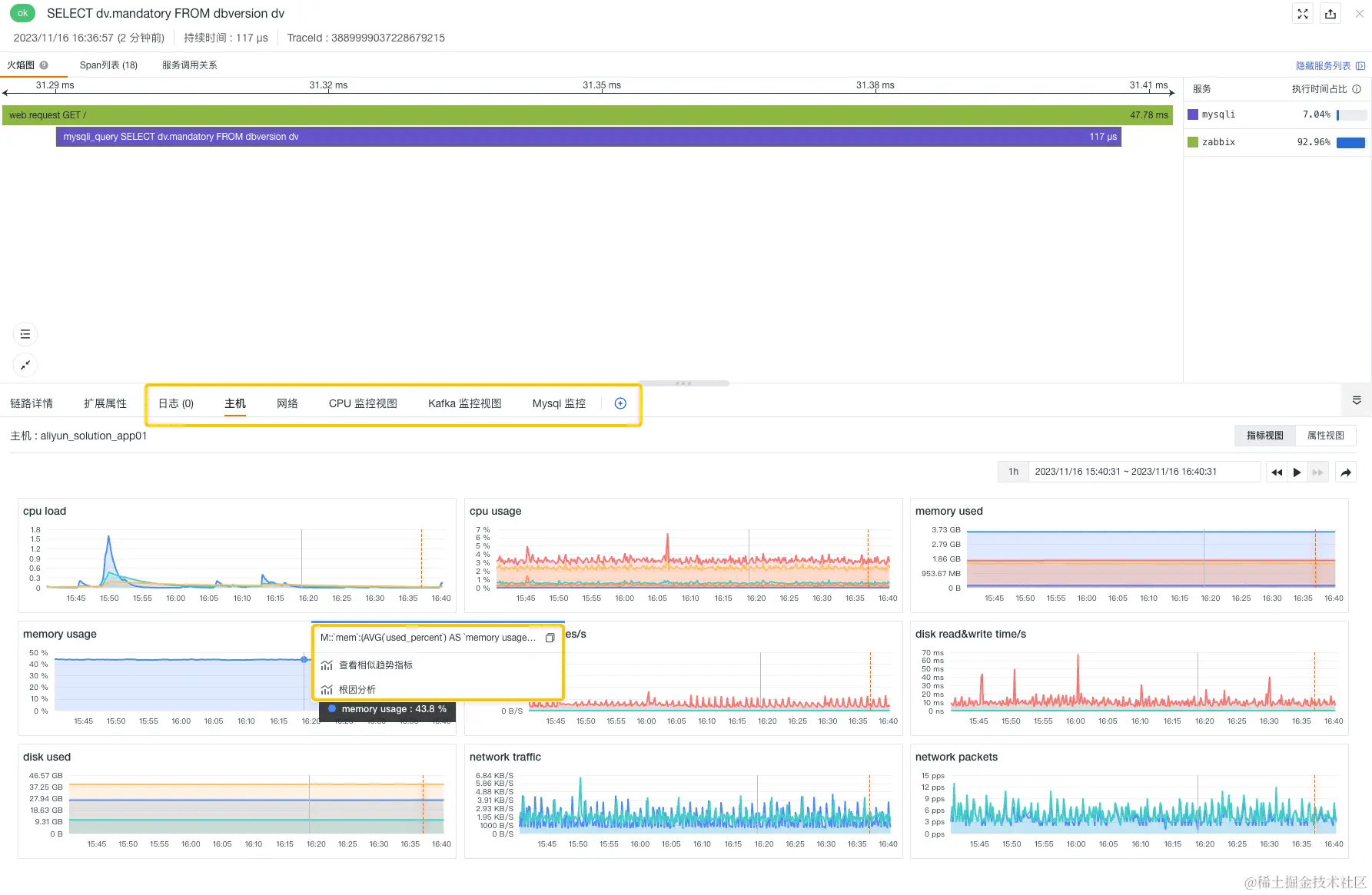The width and height of the screenshot is (1372, 895).
Task: Select the 主机 tab
Action: (x=235, y=403)
